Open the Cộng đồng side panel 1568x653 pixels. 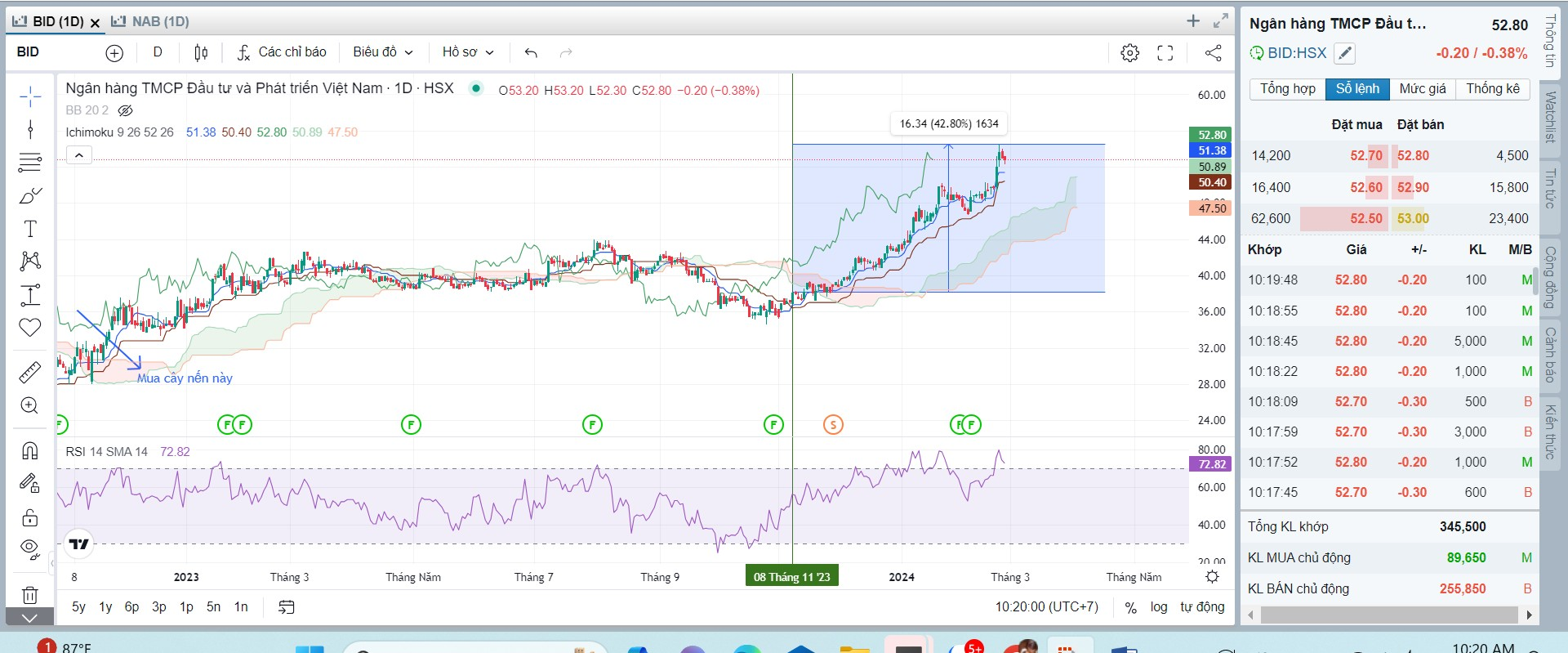[x=1549, y=278]
